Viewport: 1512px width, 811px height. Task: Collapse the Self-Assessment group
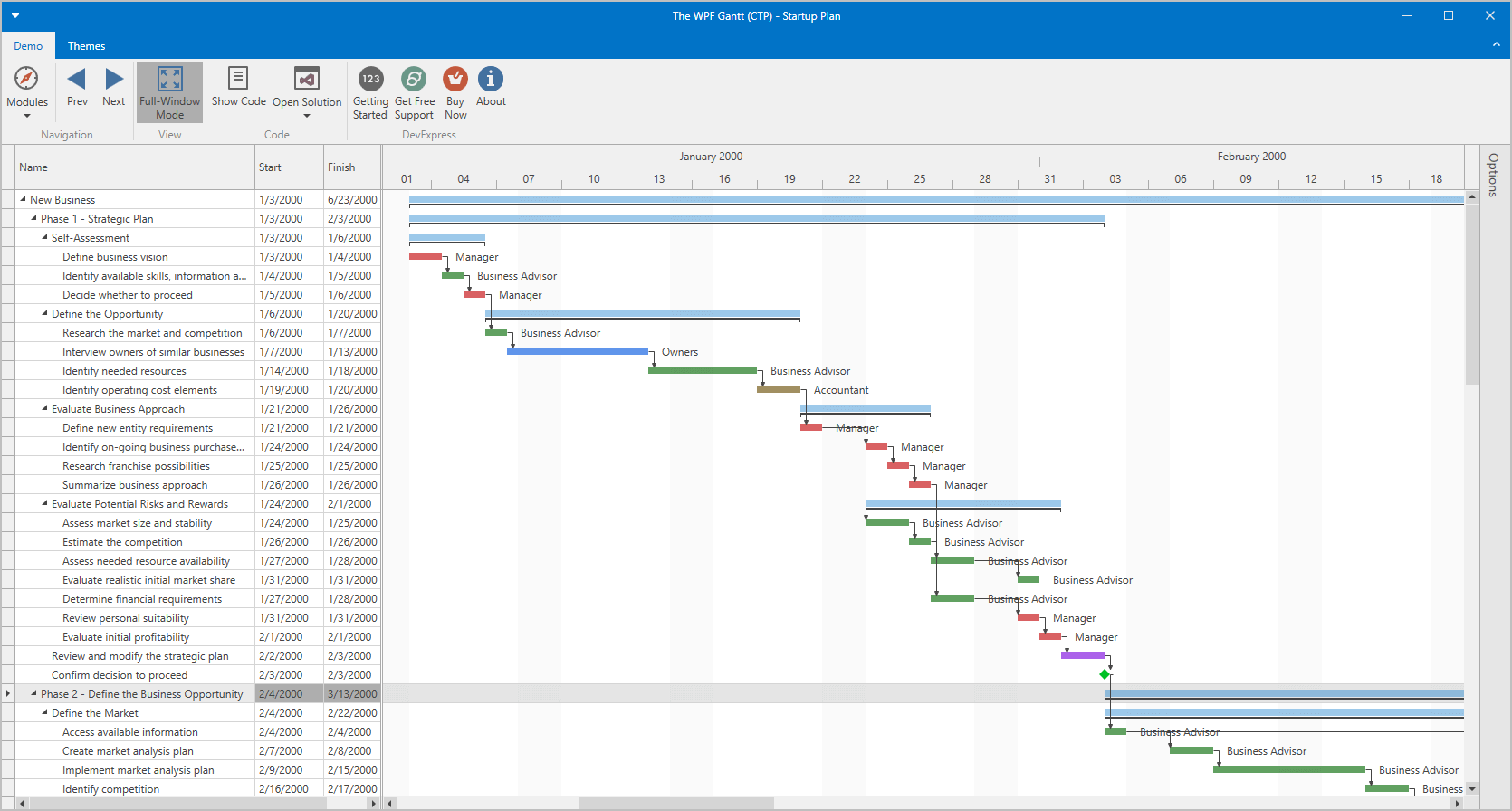[x=45, y=237]
